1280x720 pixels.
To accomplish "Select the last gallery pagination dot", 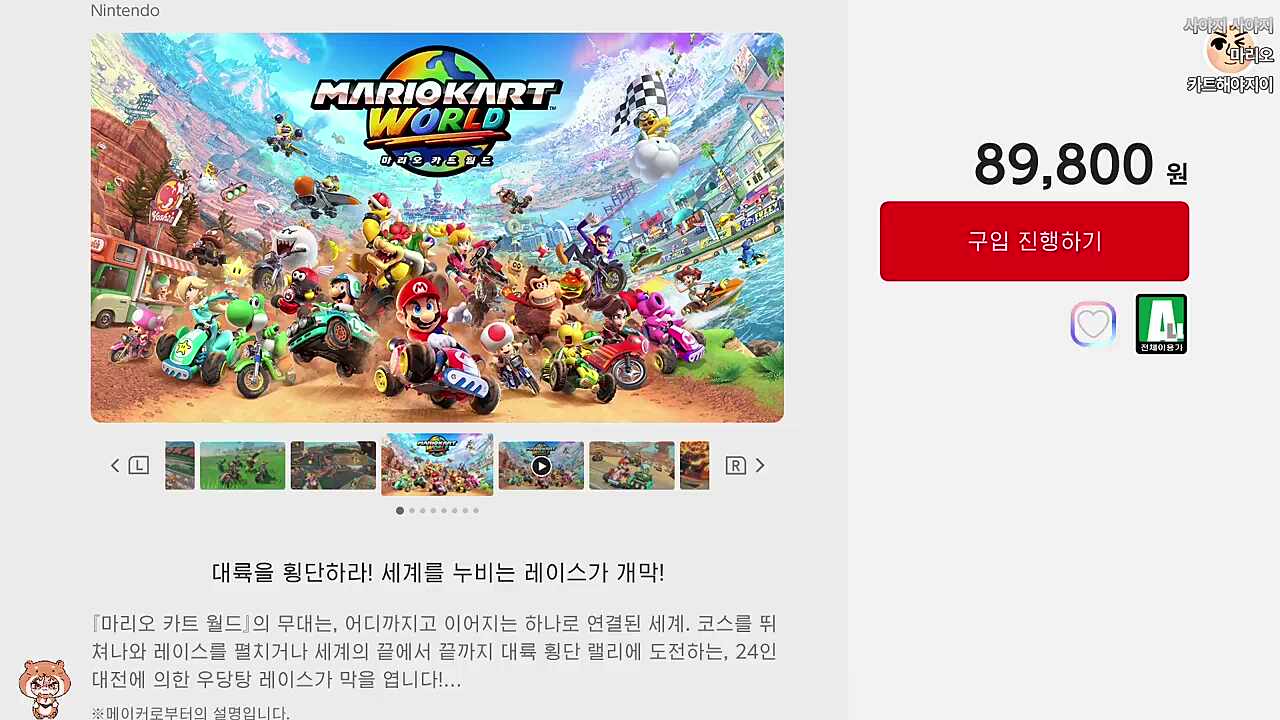I will 476,511.
